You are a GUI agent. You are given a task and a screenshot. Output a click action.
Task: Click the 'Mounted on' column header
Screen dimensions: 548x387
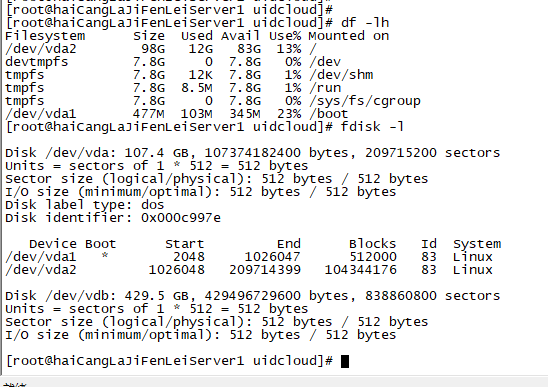349,36
